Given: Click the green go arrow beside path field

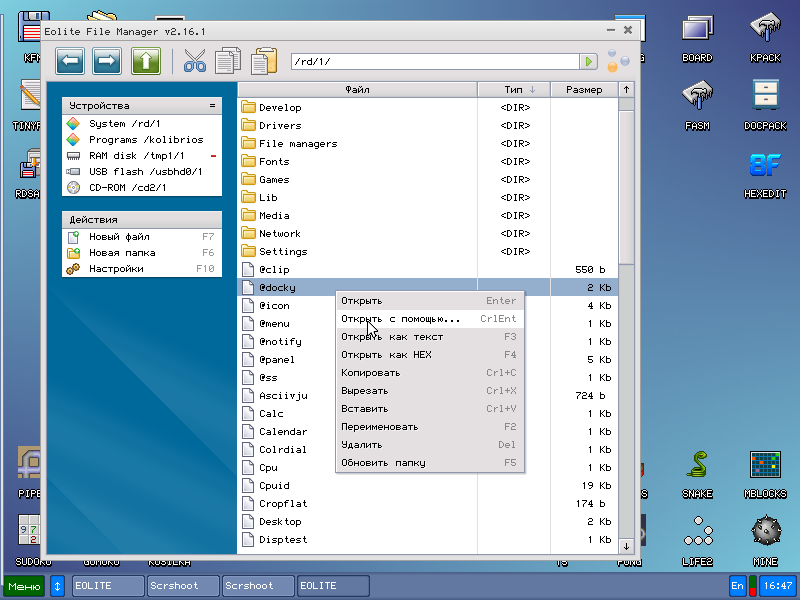Looking at the screenshot, I should click(588, 62).
